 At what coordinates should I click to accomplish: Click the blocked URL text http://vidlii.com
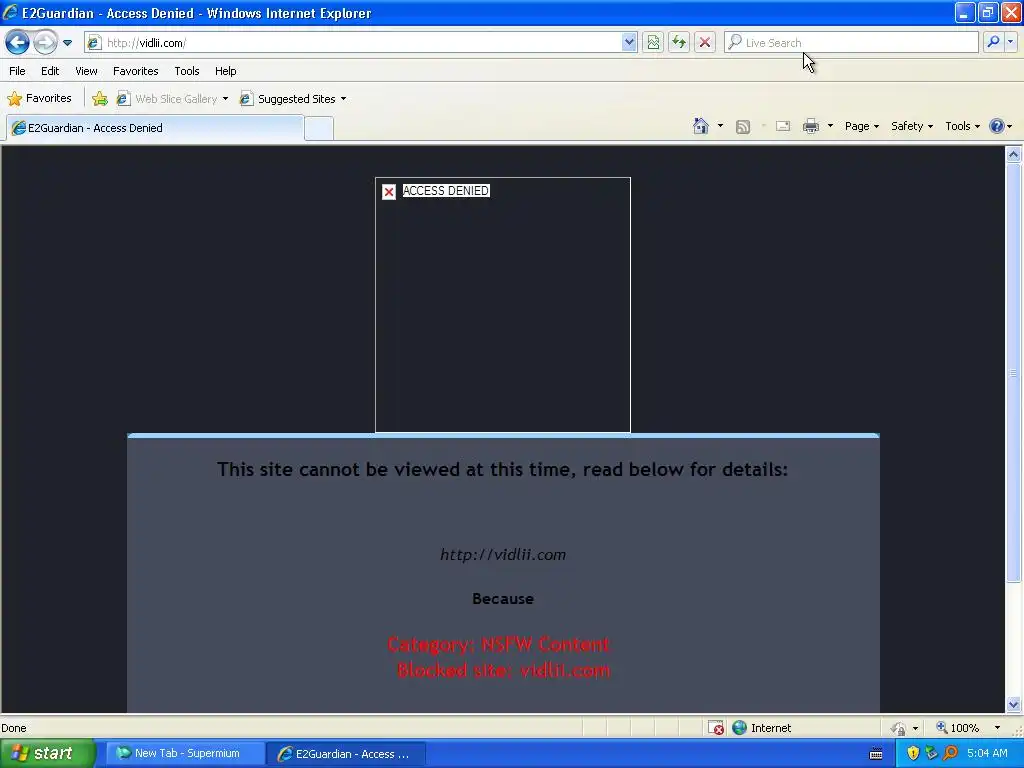coord(503,554)
